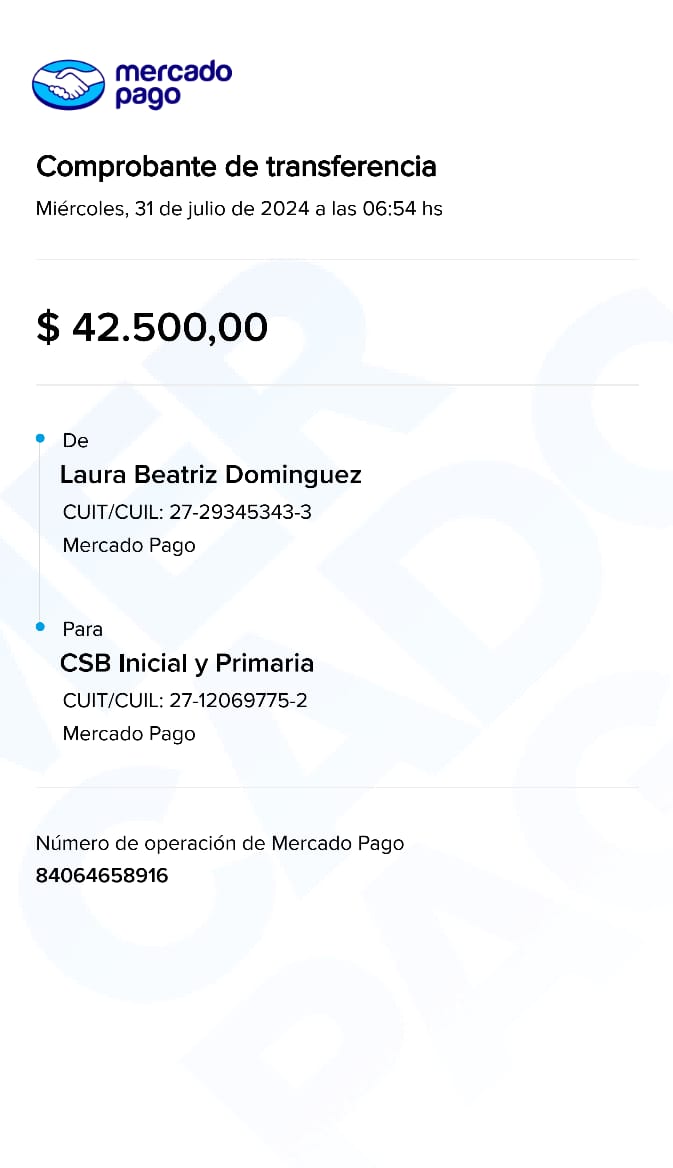Screen dimensions: 673x1168
Task: Click "Mercado Pago" under the sender's CUIT
Action: click(129, 546)
